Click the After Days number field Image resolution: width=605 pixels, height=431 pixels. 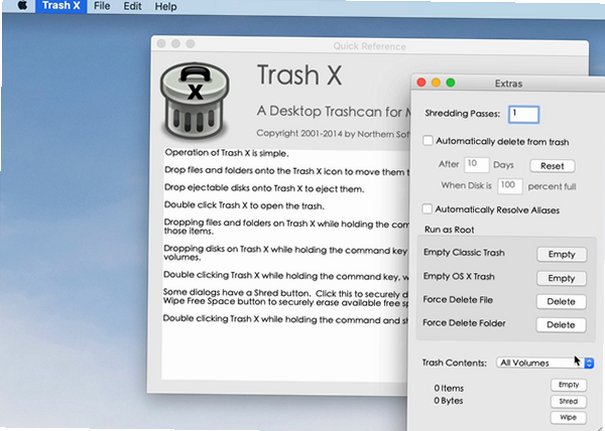point(477,164)
